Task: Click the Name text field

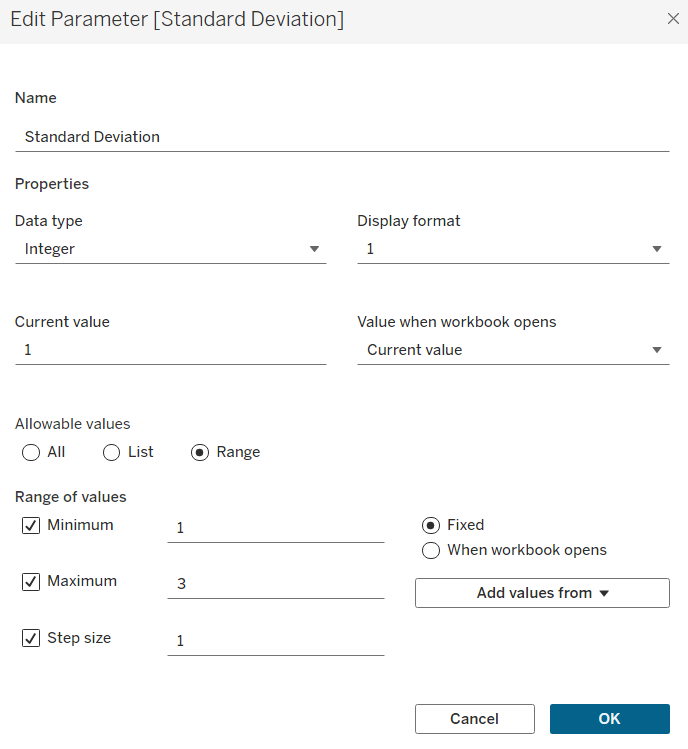Action: [341, 137]
